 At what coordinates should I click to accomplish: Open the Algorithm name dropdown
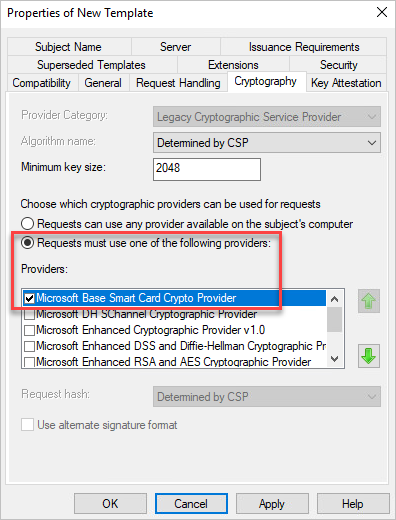point(267,143)
